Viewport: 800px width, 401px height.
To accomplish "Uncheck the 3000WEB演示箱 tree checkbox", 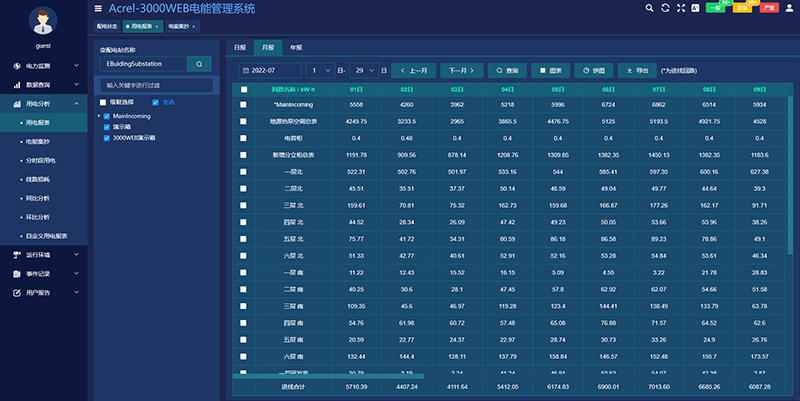I will point(108,139).
